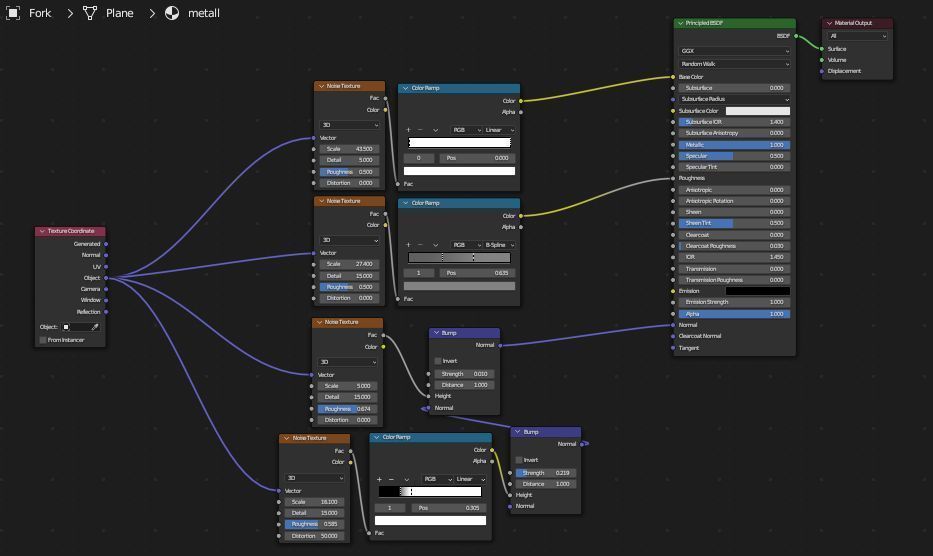
Task: Click the Tangent input socket on Principled BSDF
Action: click(673, 348)
